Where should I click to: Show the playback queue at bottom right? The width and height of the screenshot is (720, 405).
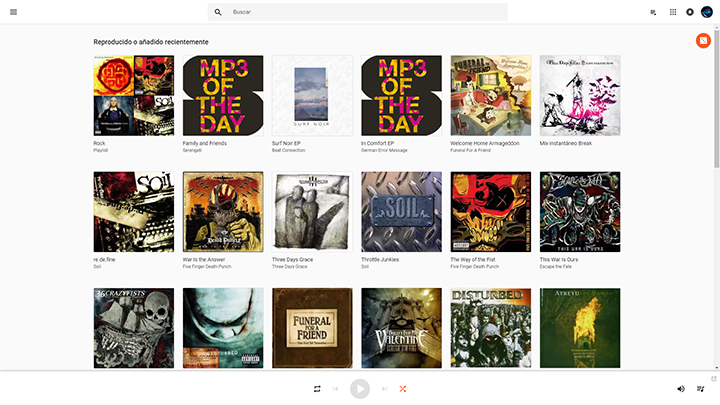(700, 389)
